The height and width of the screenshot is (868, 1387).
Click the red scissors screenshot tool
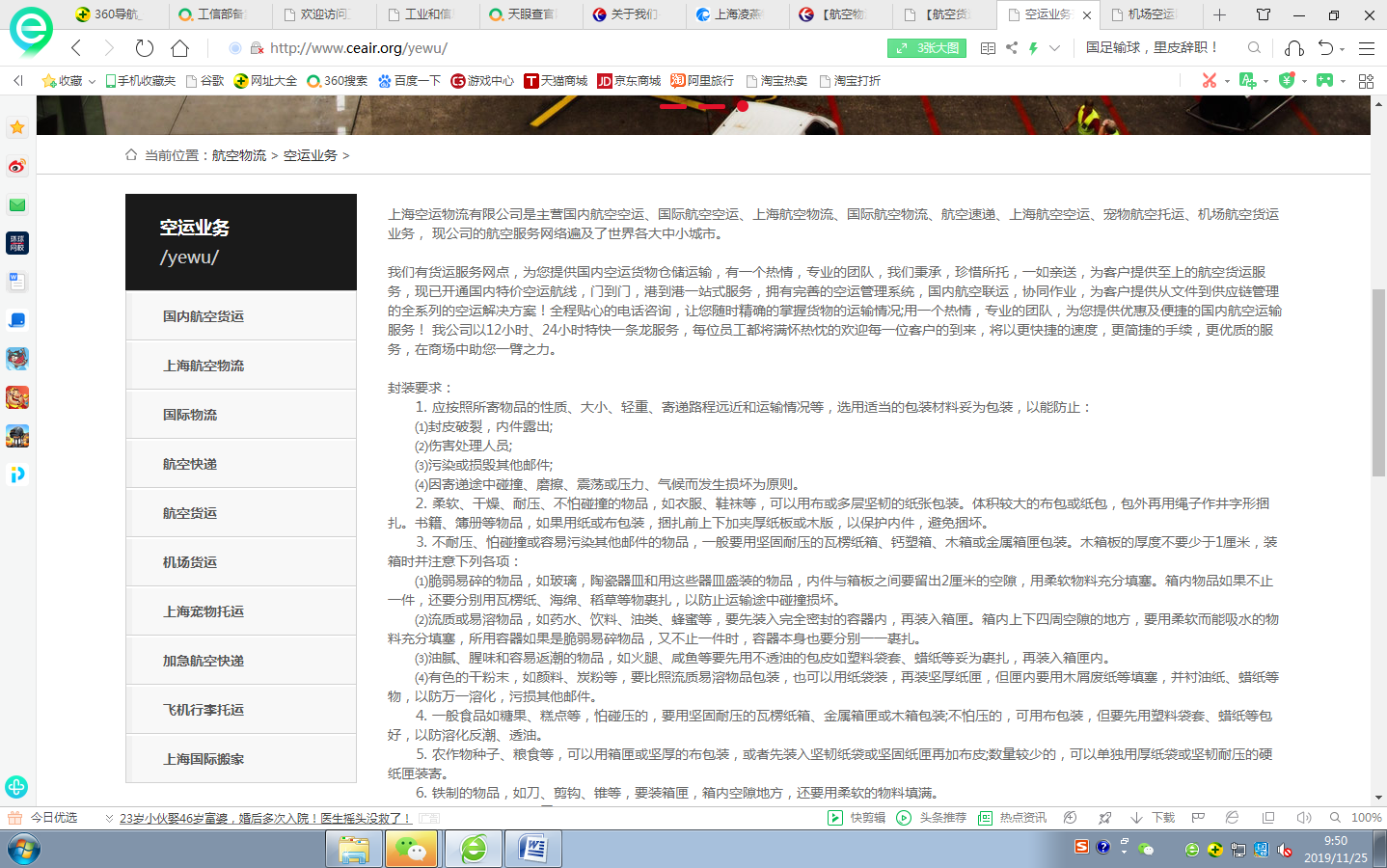pyautogui.click(x=1209, y=81)
